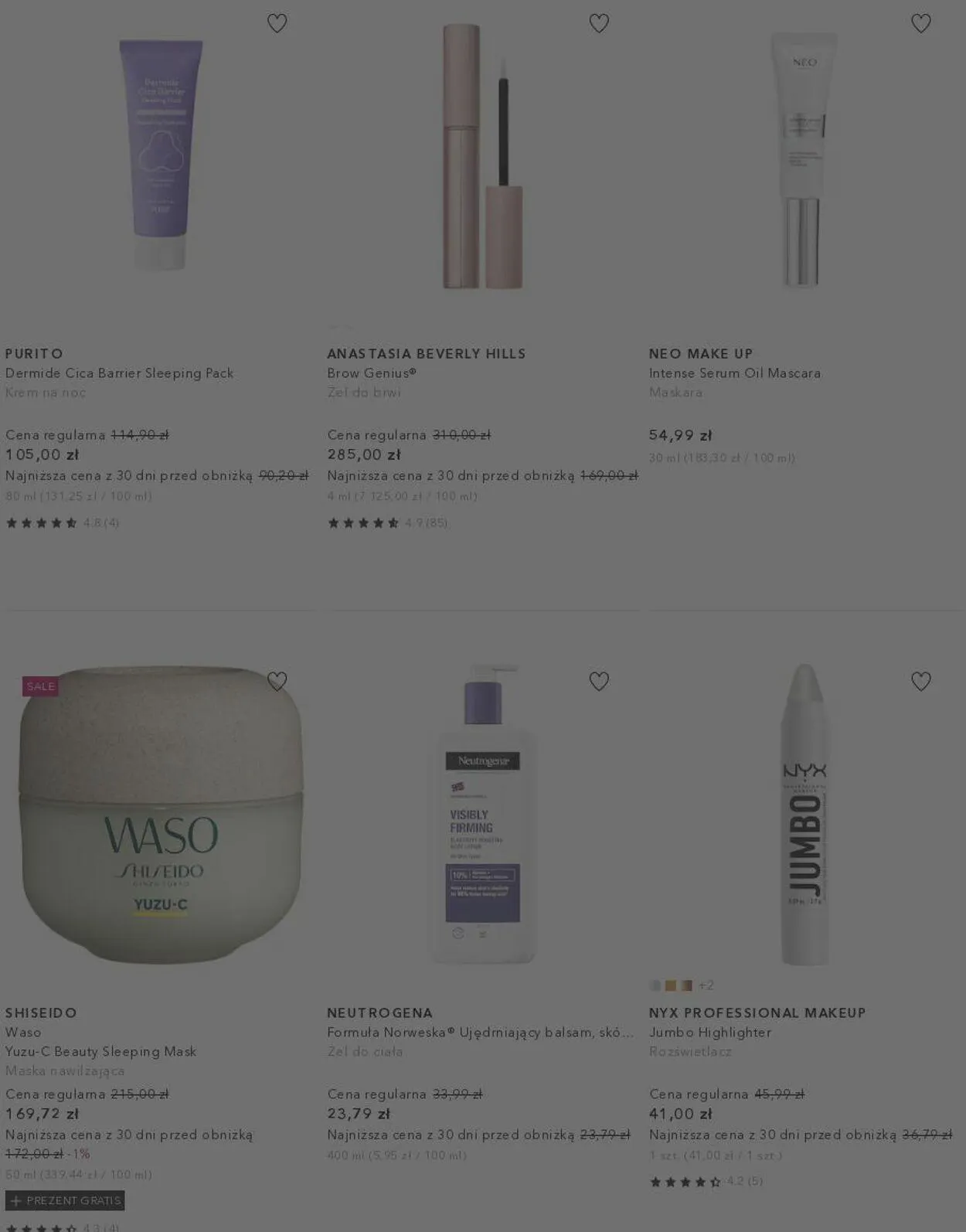View the Neutrogena Visibly Firming bottle image
Screen dimensions: 966x1232
483,813
